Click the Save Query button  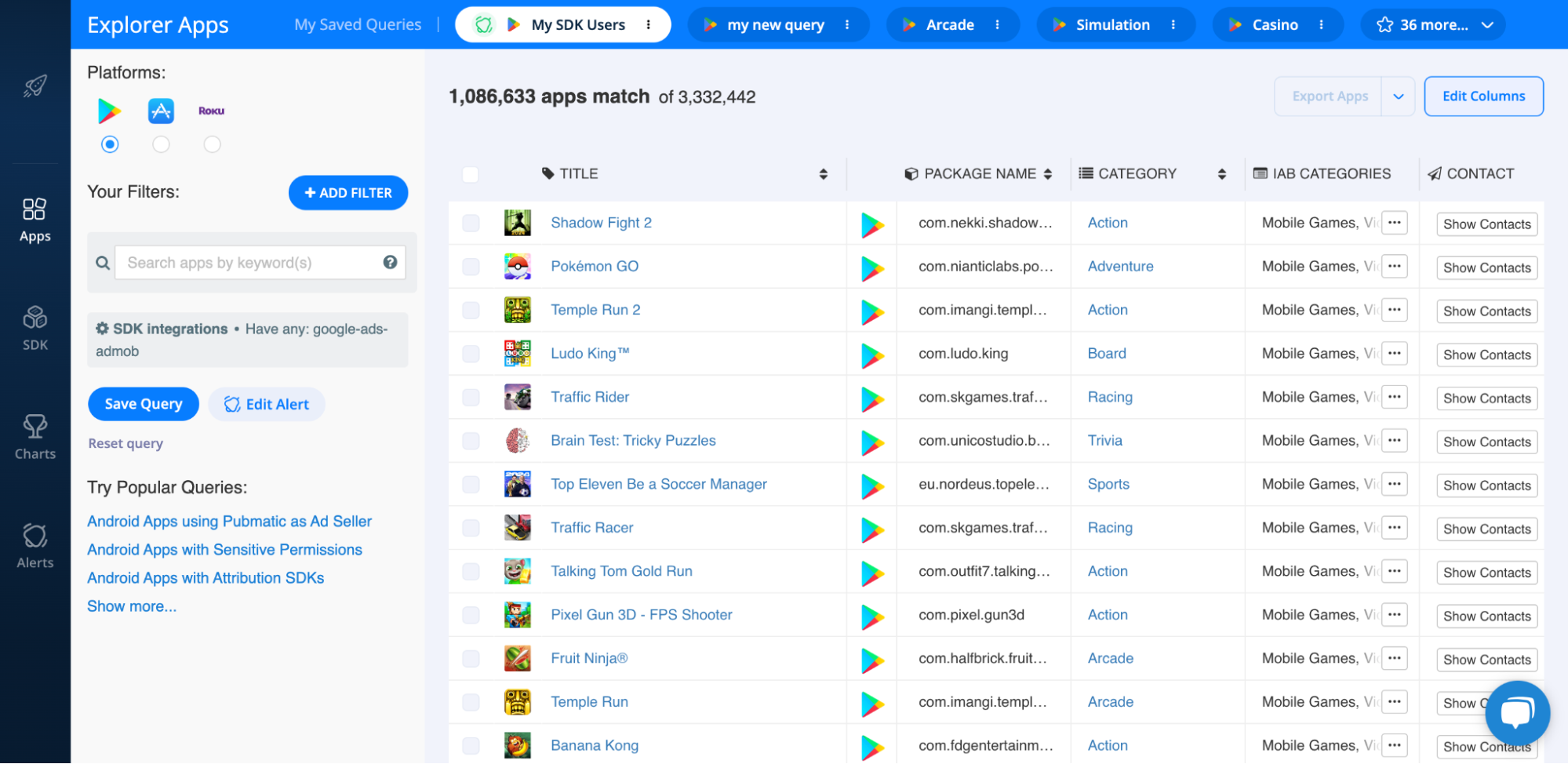coord(144,404)
